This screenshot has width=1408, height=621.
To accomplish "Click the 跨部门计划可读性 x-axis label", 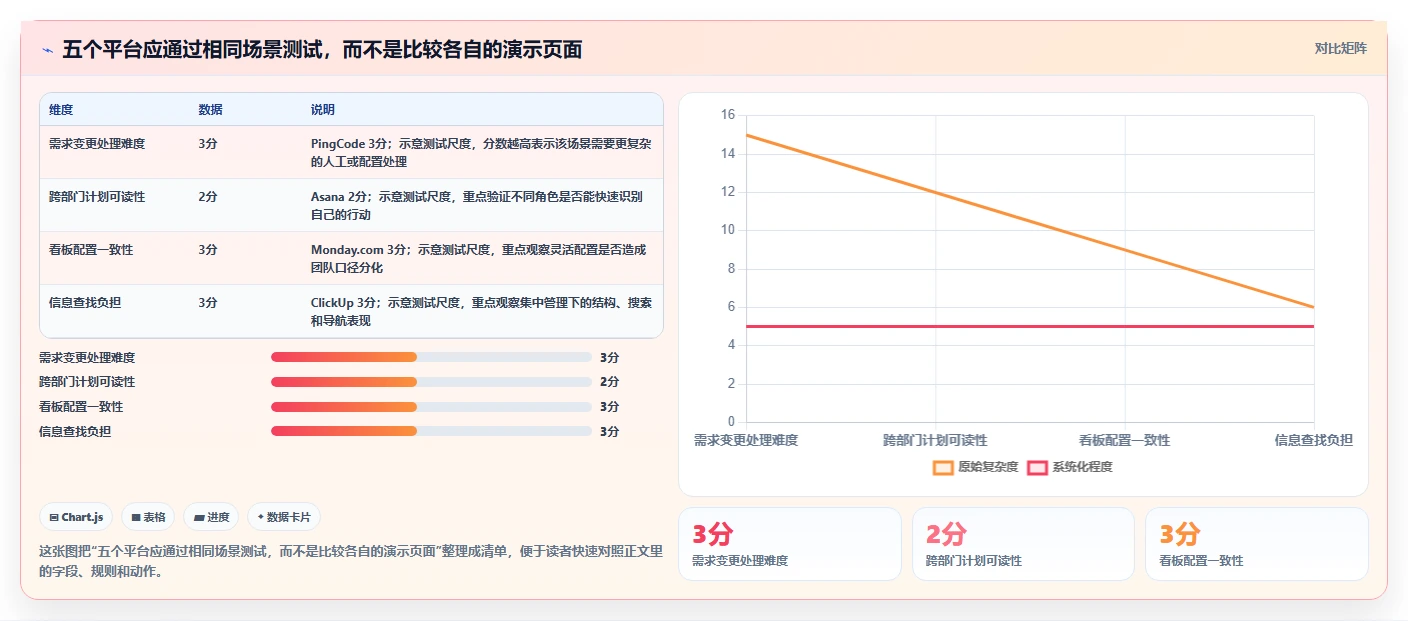I will click(x=935, y=440).
